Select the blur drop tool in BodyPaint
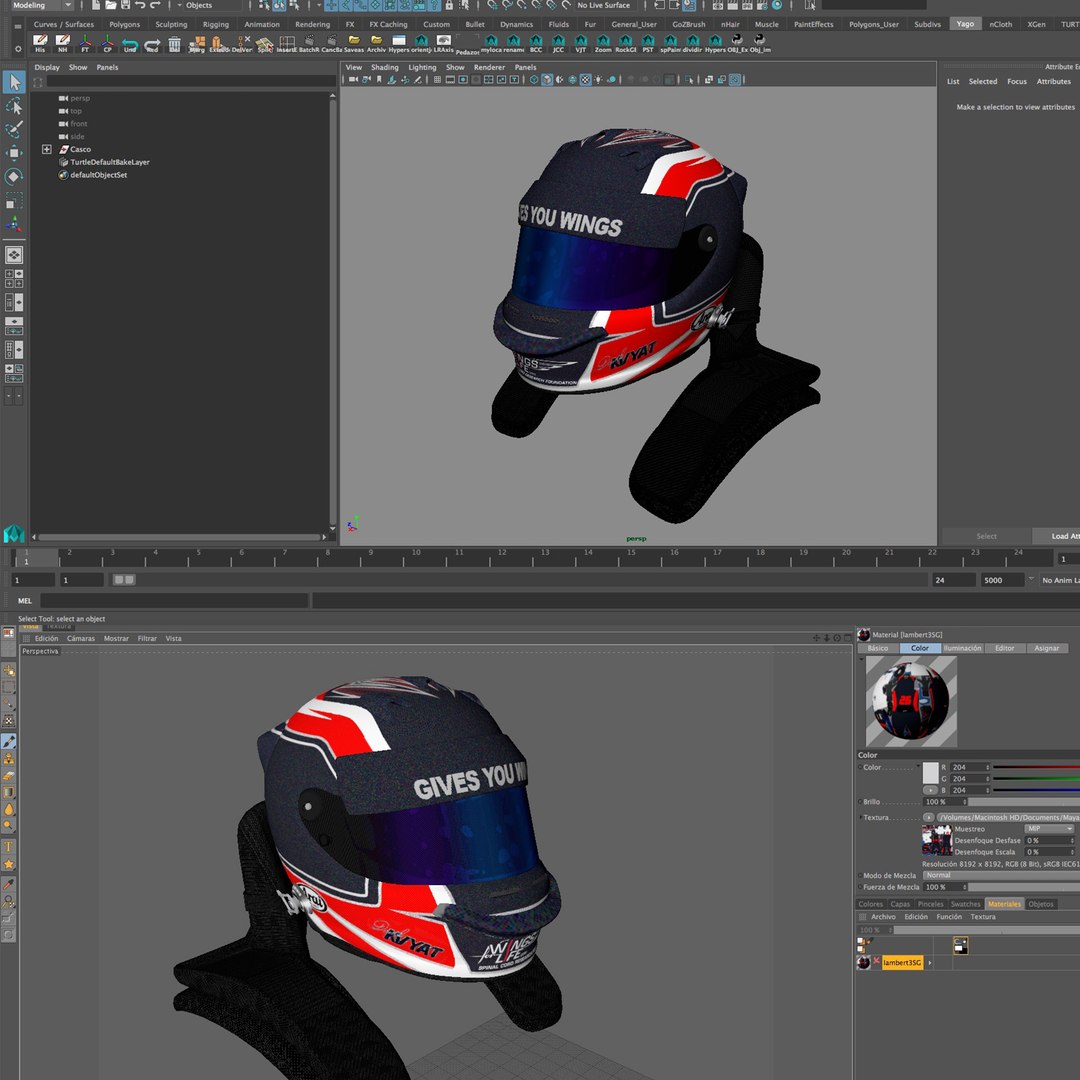Viewport: 1080px width, 1080px height. click(9, 809)
